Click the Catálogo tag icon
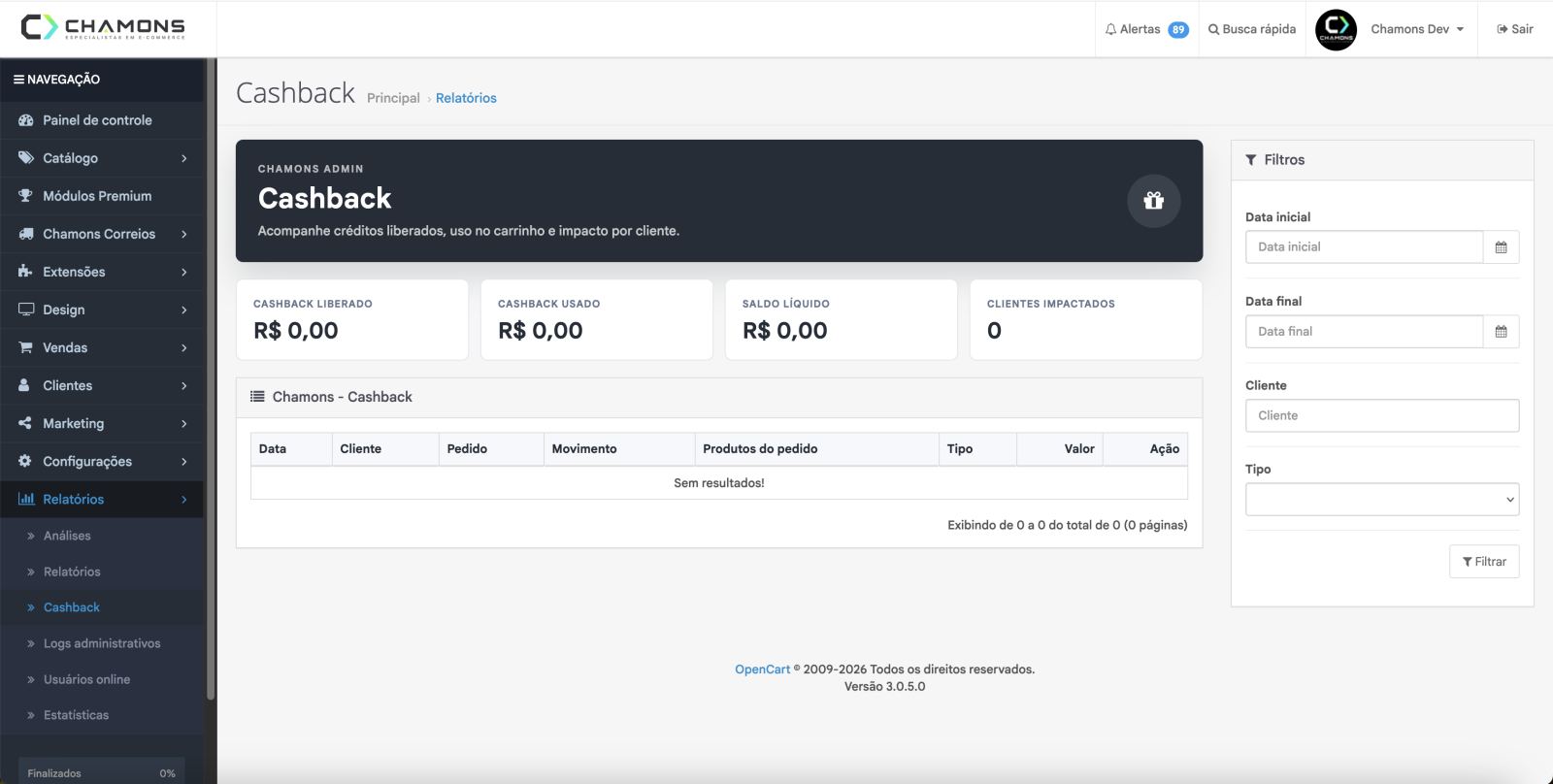Image resolution: width=1553 pixels, height=784 pixels. pyautogui.click(x=25, y=158)
